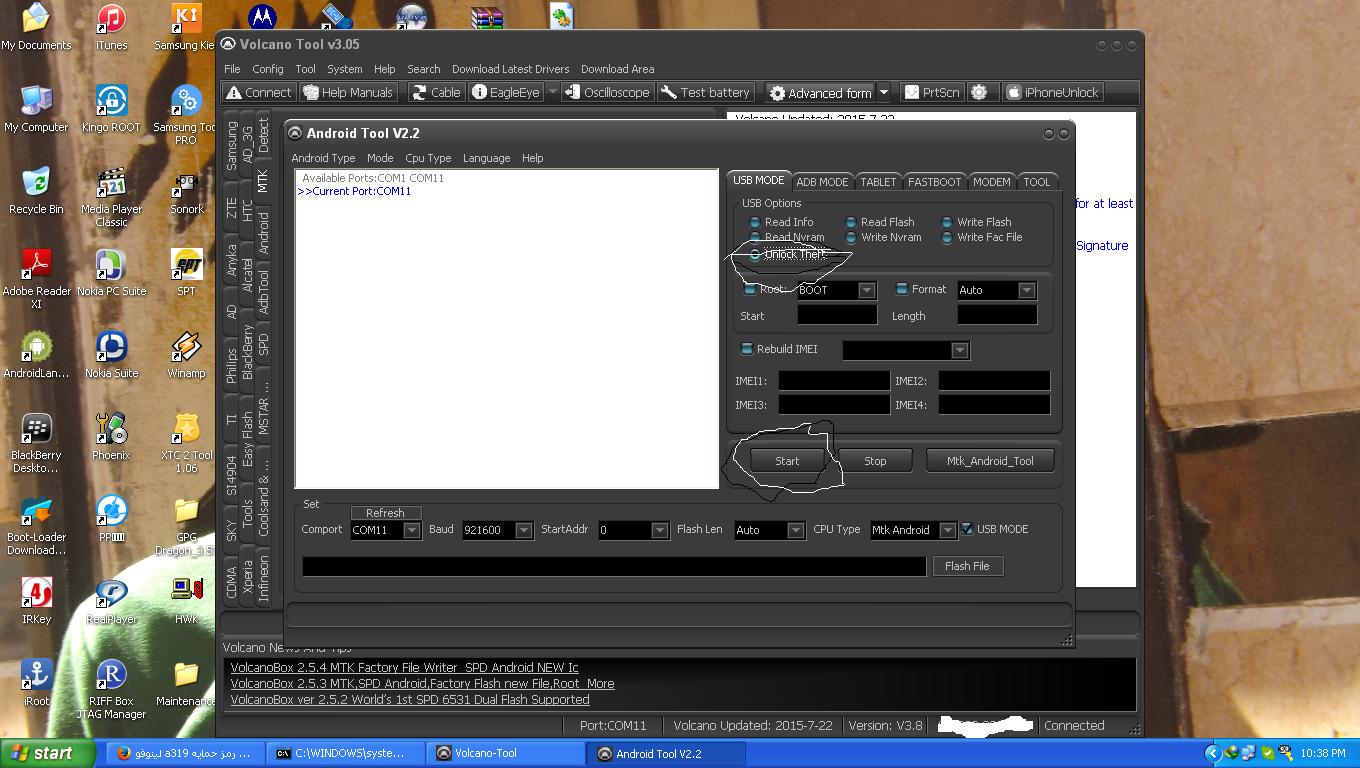Image resolution: width=1360 pixels, height=768 pixels.
Task: Expand the Rebuild IMEI dropdown
Action: [960, 350]
